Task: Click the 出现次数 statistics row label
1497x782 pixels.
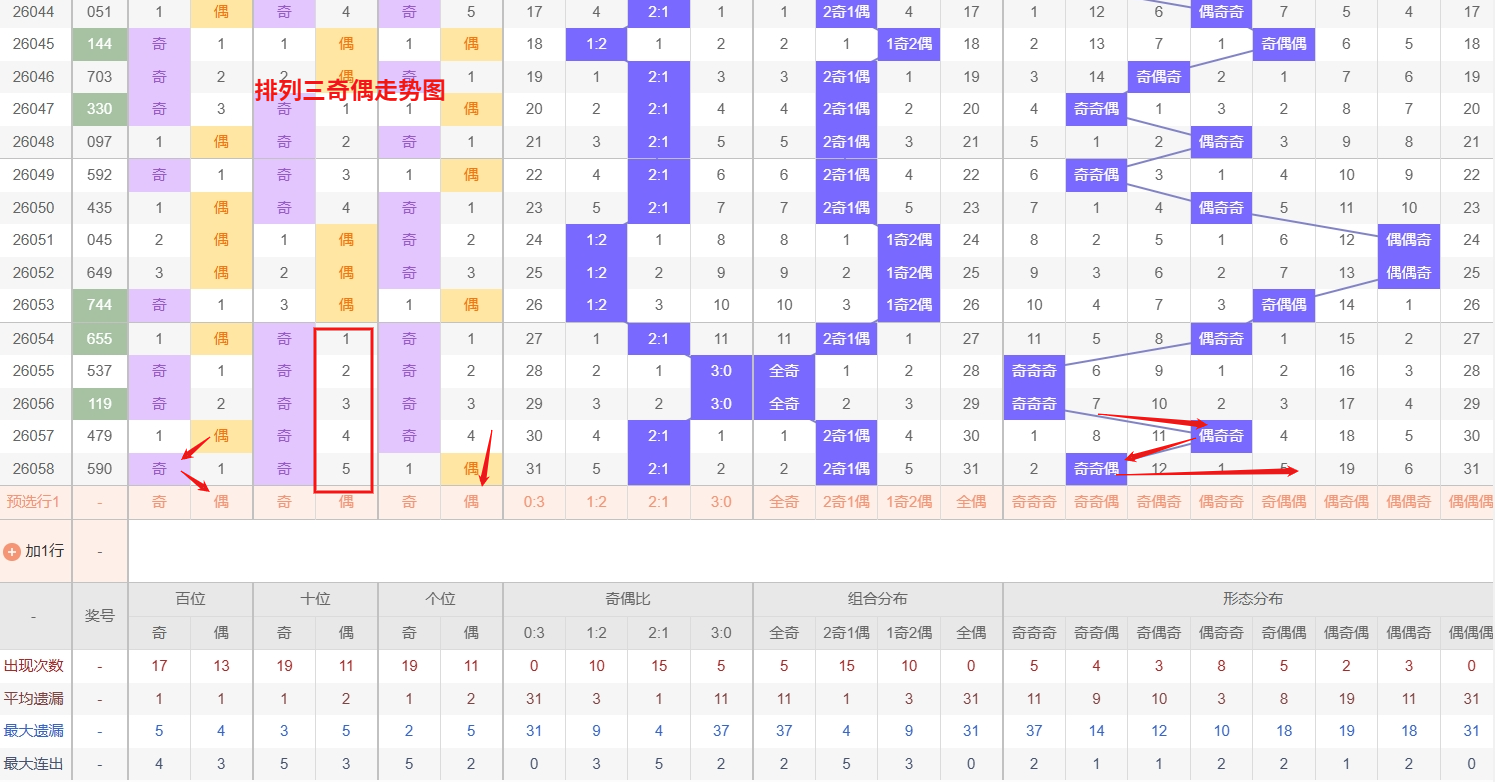Action: pyautogui.click(x=34, y=666)
